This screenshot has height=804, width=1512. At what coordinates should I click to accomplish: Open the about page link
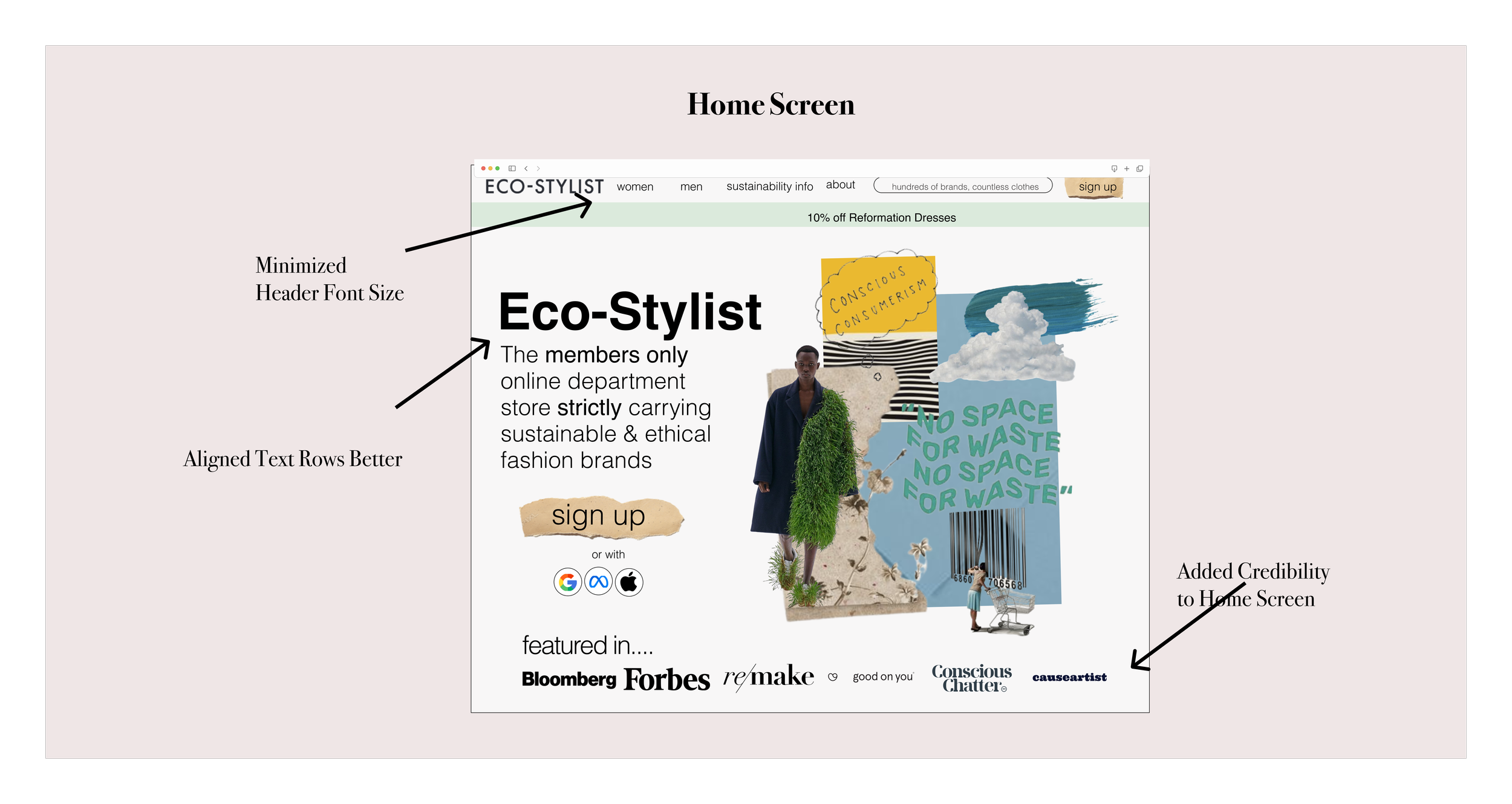[840, 185]
